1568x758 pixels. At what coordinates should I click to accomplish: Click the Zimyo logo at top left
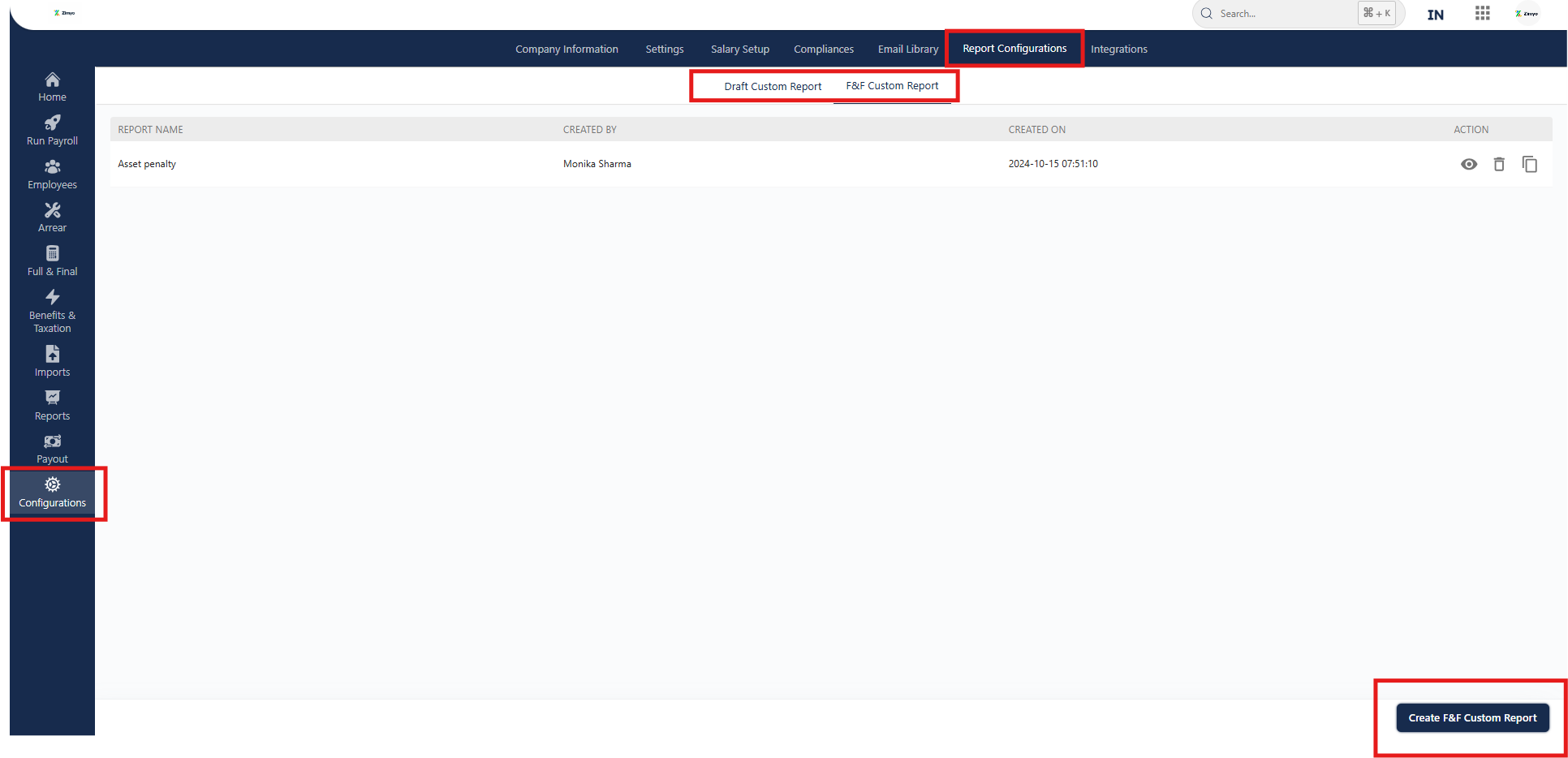point(64,13)
